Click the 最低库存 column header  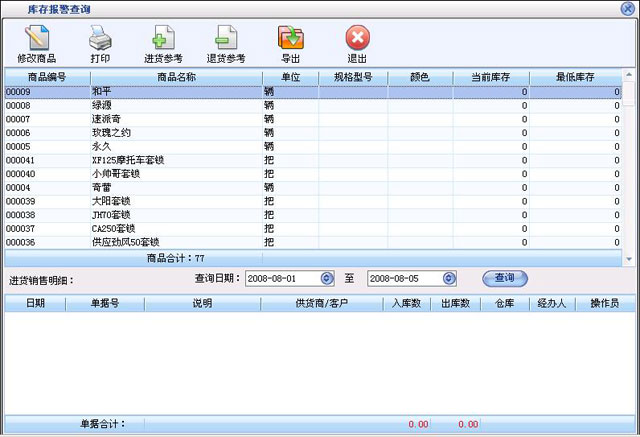[x=575, y=76]
